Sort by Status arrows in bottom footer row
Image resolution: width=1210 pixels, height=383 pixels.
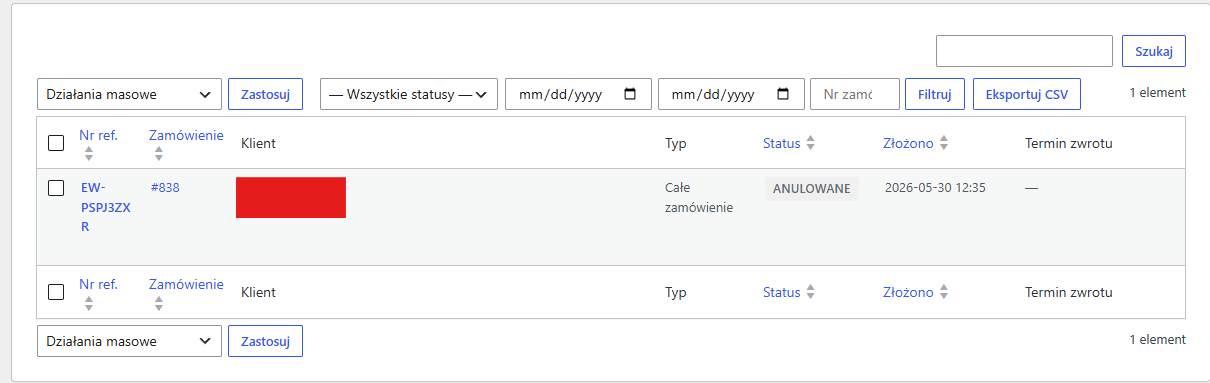point(811,292)
